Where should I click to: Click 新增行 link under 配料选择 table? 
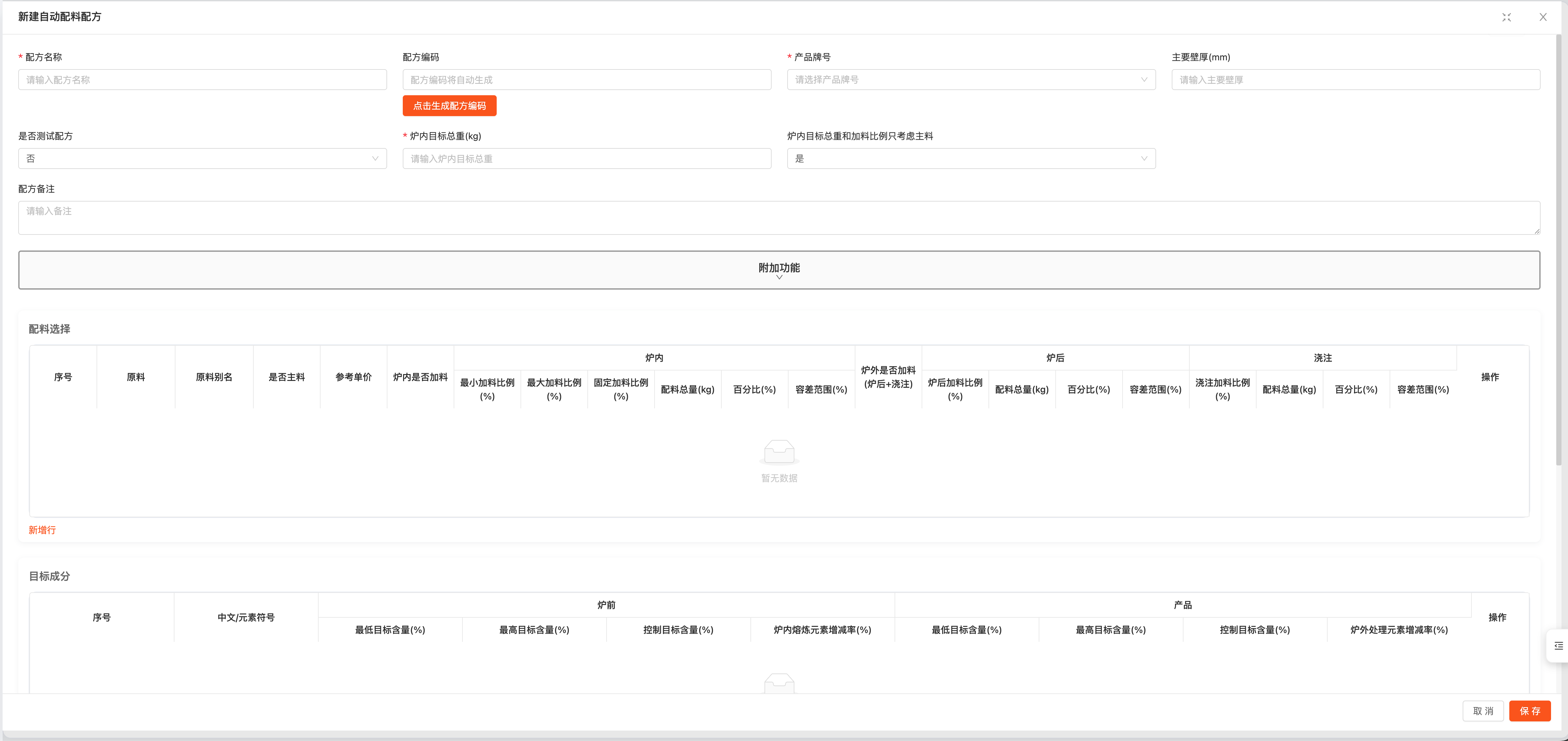42,530
